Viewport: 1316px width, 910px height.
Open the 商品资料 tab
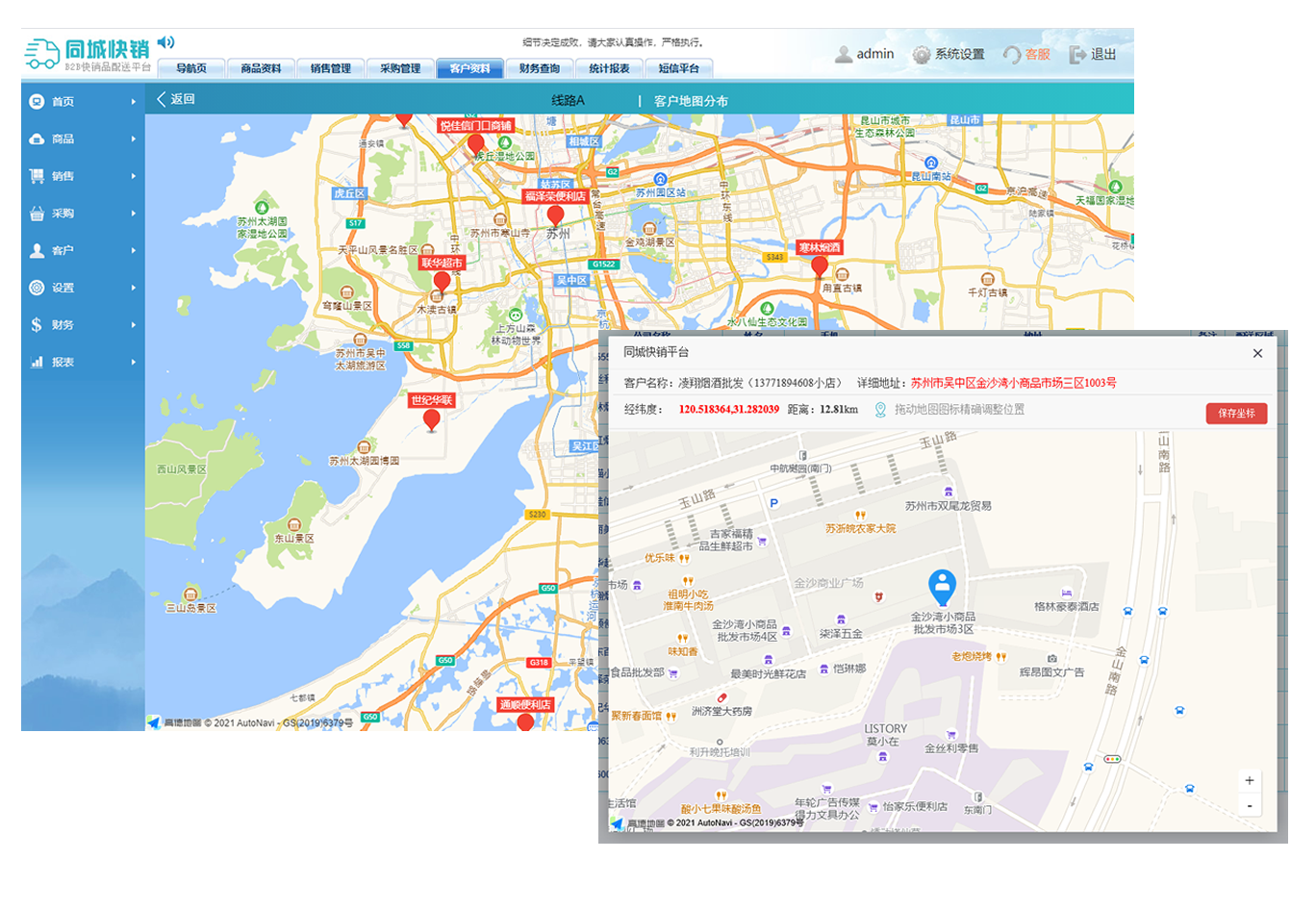261,68
